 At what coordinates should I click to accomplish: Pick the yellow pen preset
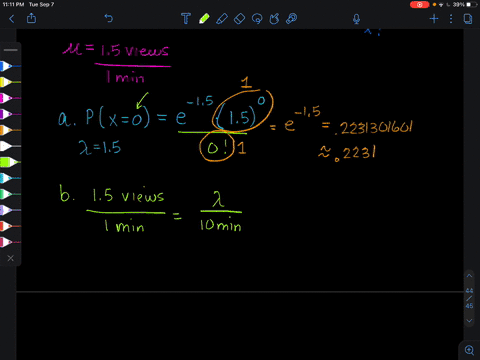click(10, 82)
